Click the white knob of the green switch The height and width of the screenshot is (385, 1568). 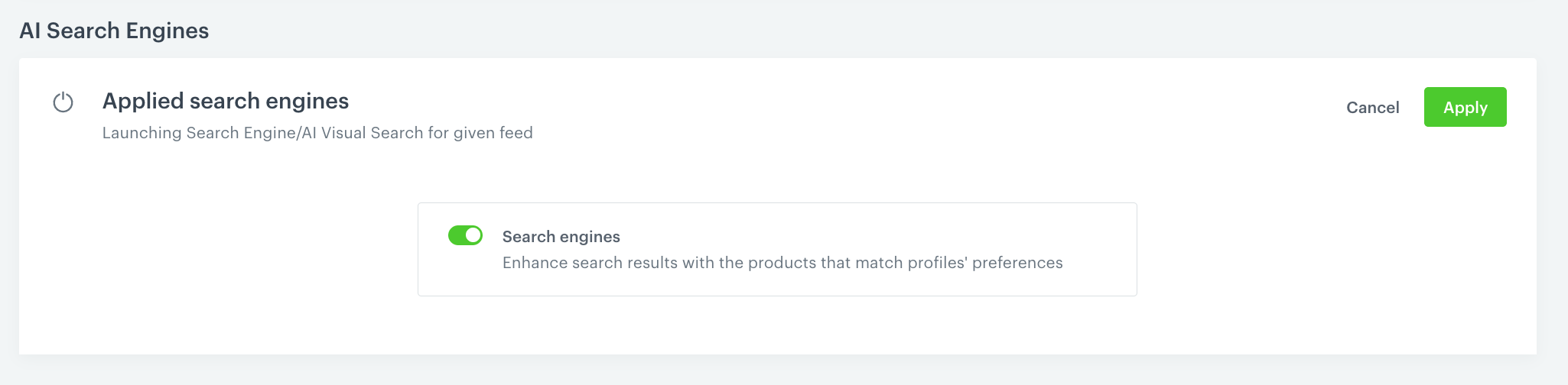point(473,235)
